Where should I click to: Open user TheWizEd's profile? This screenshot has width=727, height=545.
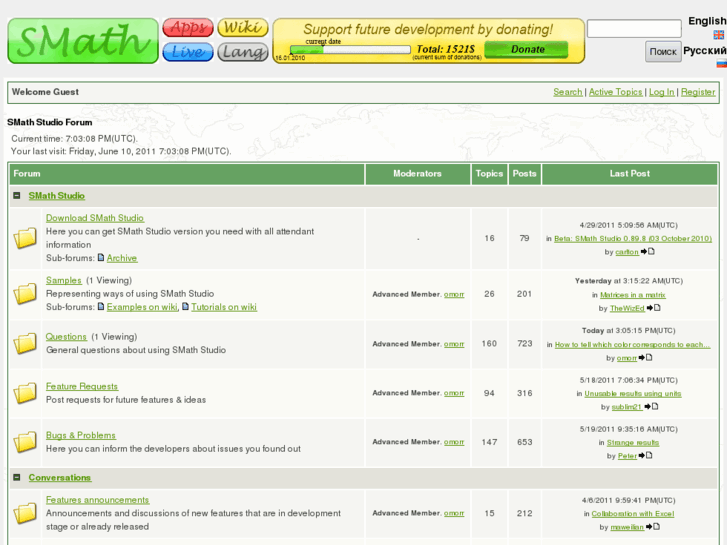(627, 308)
